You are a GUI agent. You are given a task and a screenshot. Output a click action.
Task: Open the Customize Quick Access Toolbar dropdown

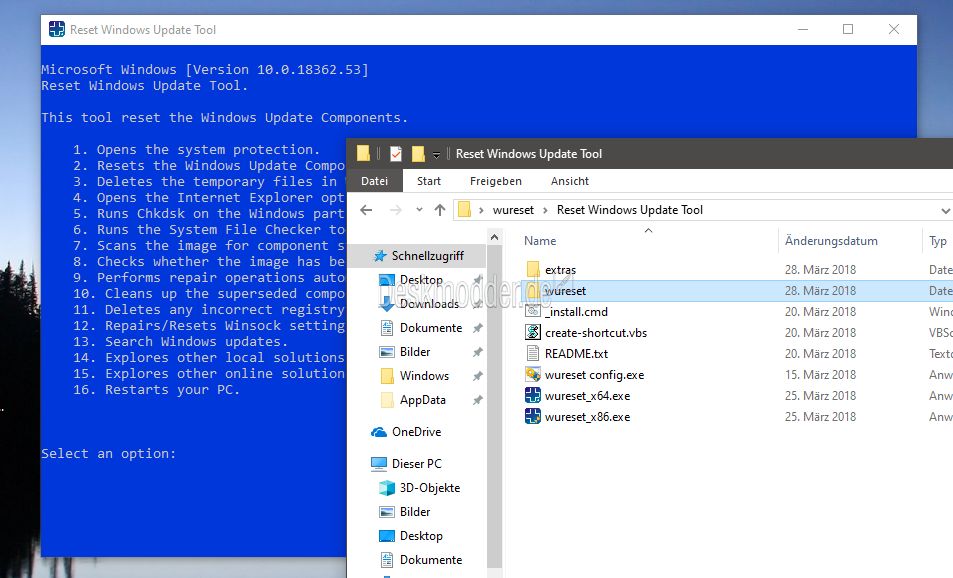[x=436, y=155]
